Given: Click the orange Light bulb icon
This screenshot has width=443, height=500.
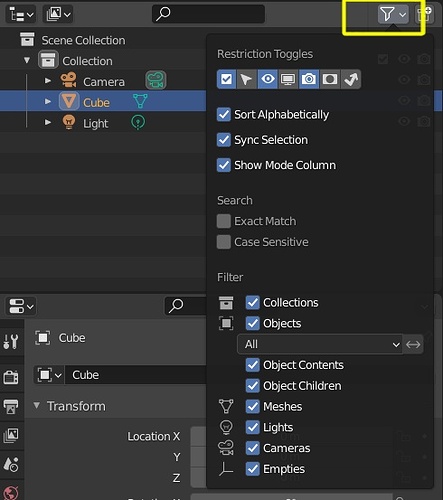Looking at the screenshot, I should (69, 122).
